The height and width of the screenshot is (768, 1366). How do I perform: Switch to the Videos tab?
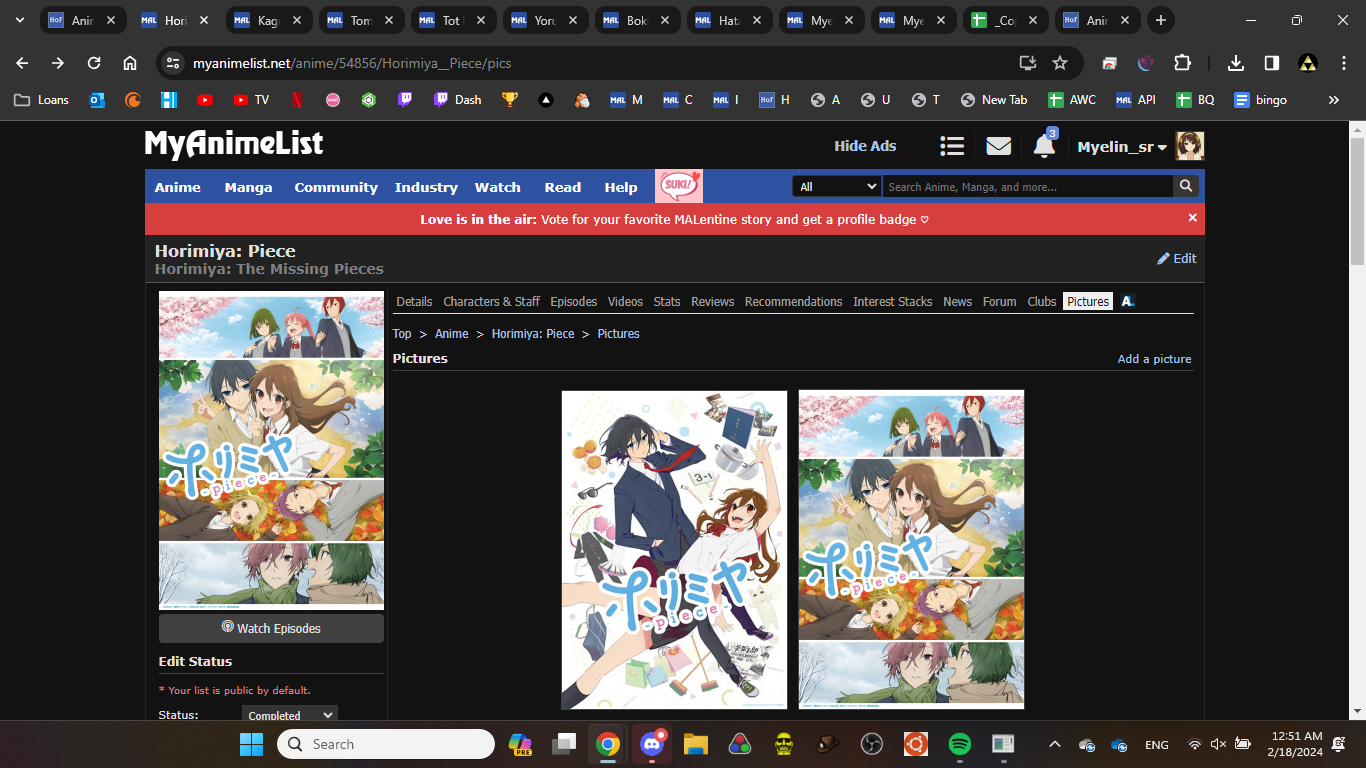pos(625,301)
